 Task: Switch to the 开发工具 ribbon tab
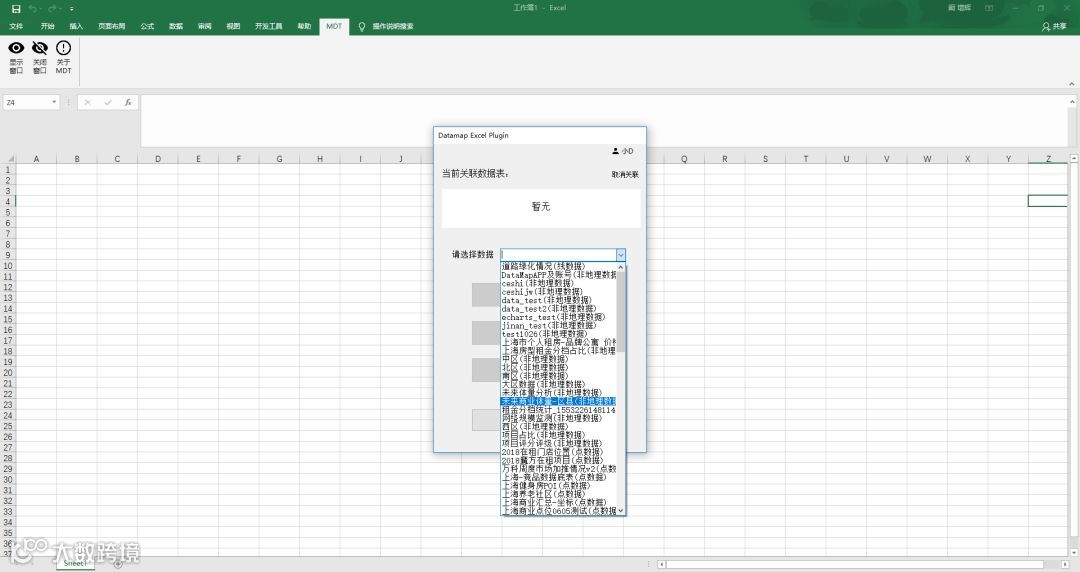pyautogui.click(x=269, y=26)
